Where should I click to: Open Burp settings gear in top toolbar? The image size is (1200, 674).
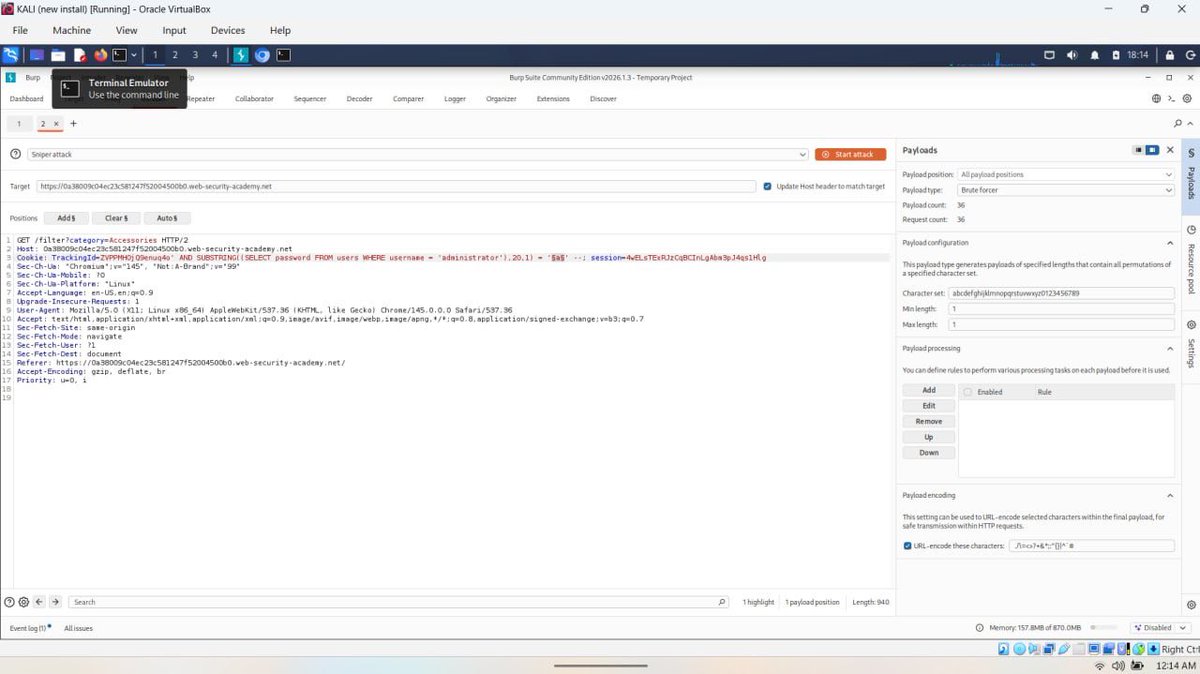pos(1187,99)
